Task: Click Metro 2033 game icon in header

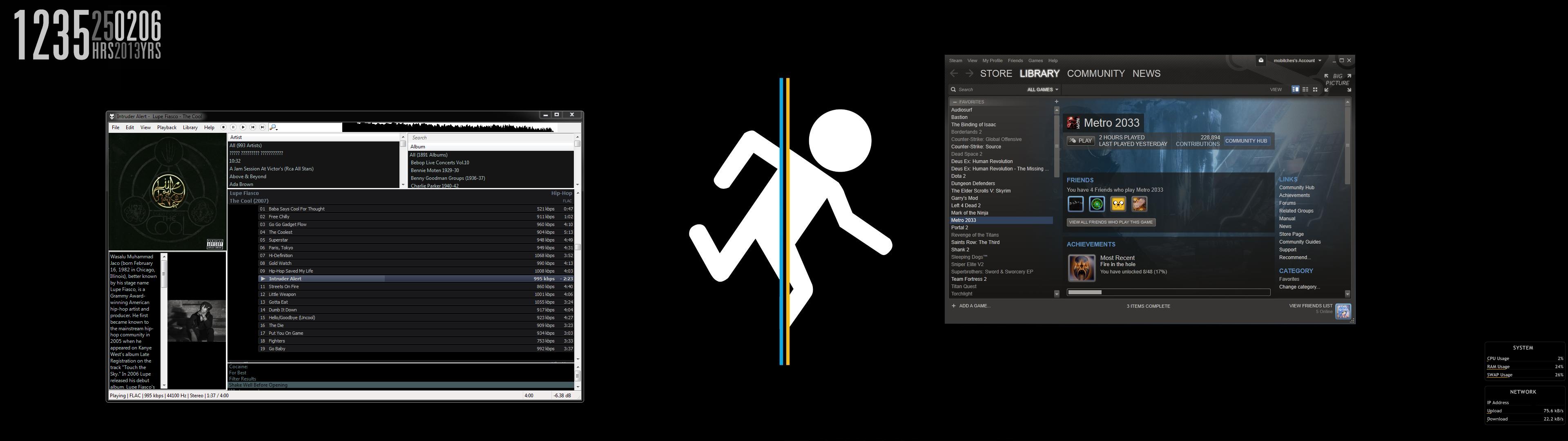Action: [x=1073, y=123]
